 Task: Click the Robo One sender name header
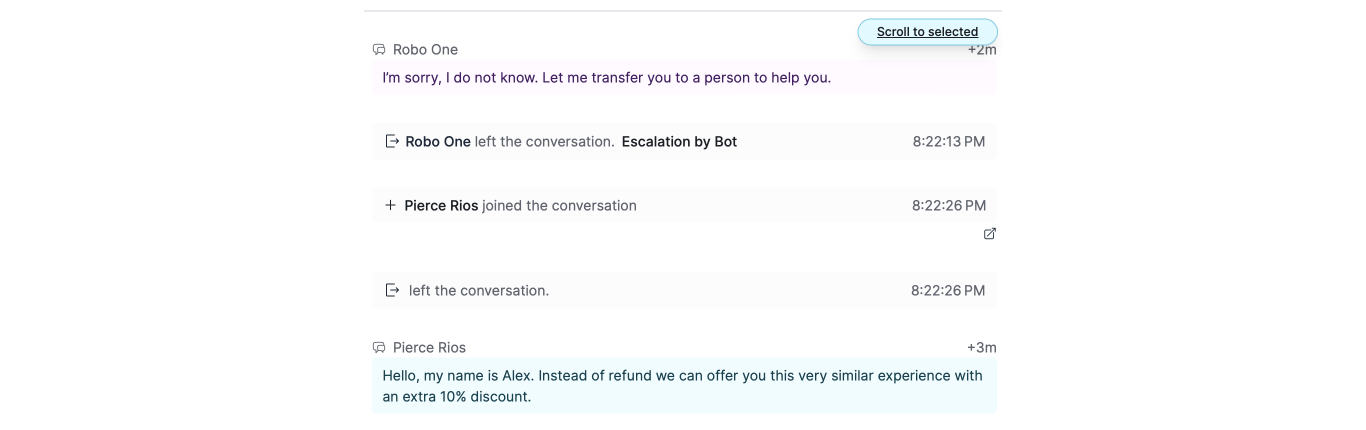click(426, 50)
